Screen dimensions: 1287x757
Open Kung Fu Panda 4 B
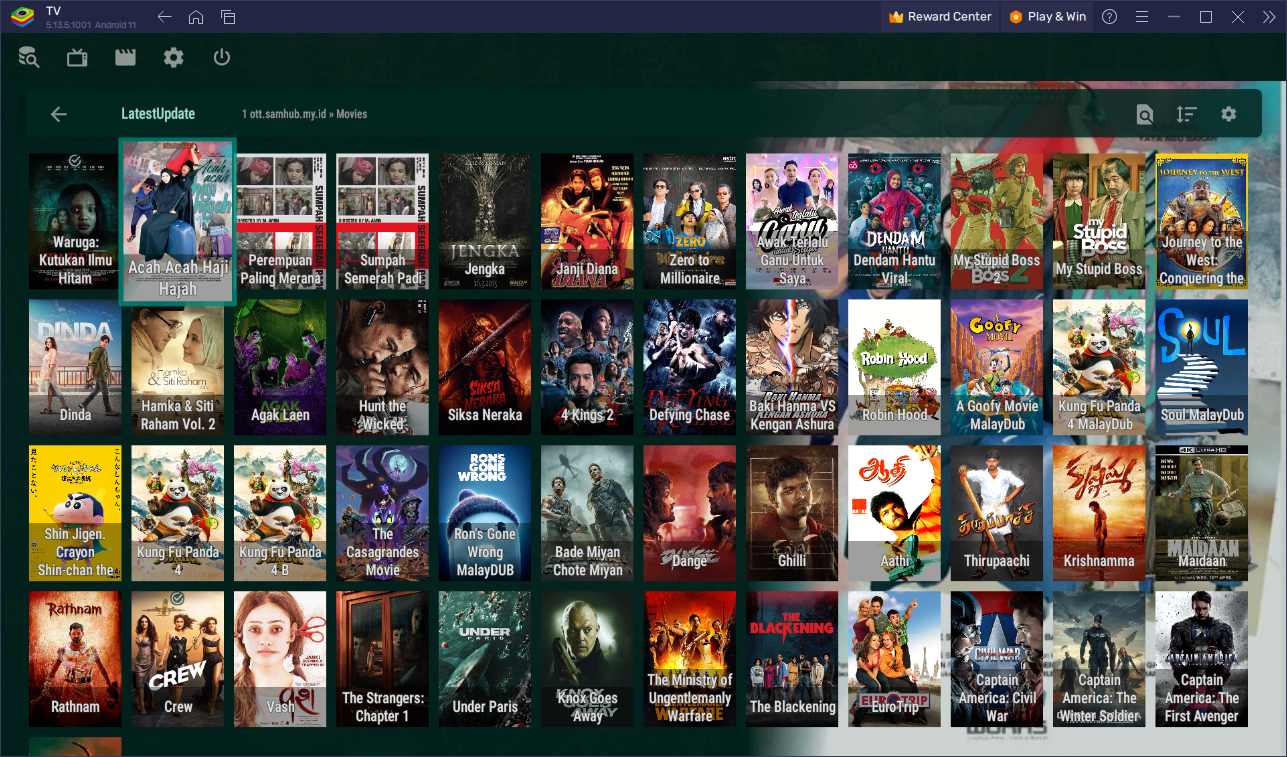280,513
